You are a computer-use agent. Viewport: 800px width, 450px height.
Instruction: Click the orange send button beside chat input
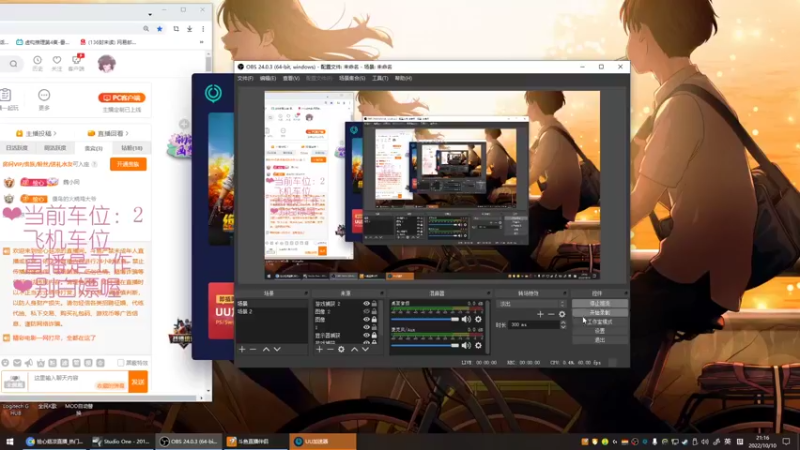[138, 382]
